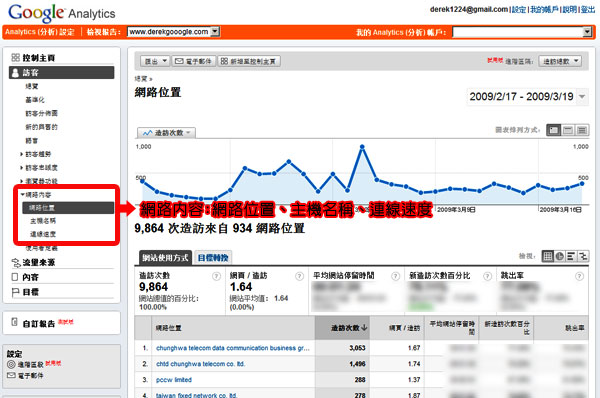Click the Google Analytics logo
The height and width of the screenshot is (398, 600).
point(62,13)
